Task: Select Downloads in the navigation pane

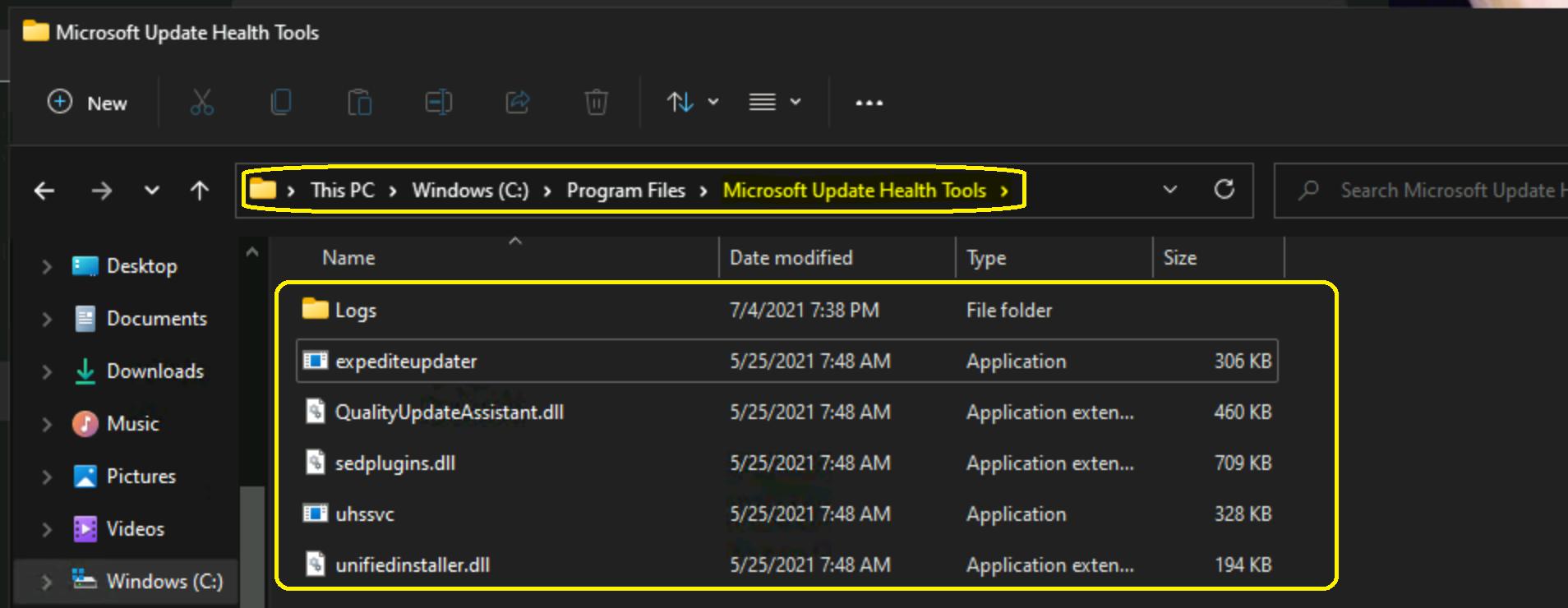Action: click(x=154, y=371)
